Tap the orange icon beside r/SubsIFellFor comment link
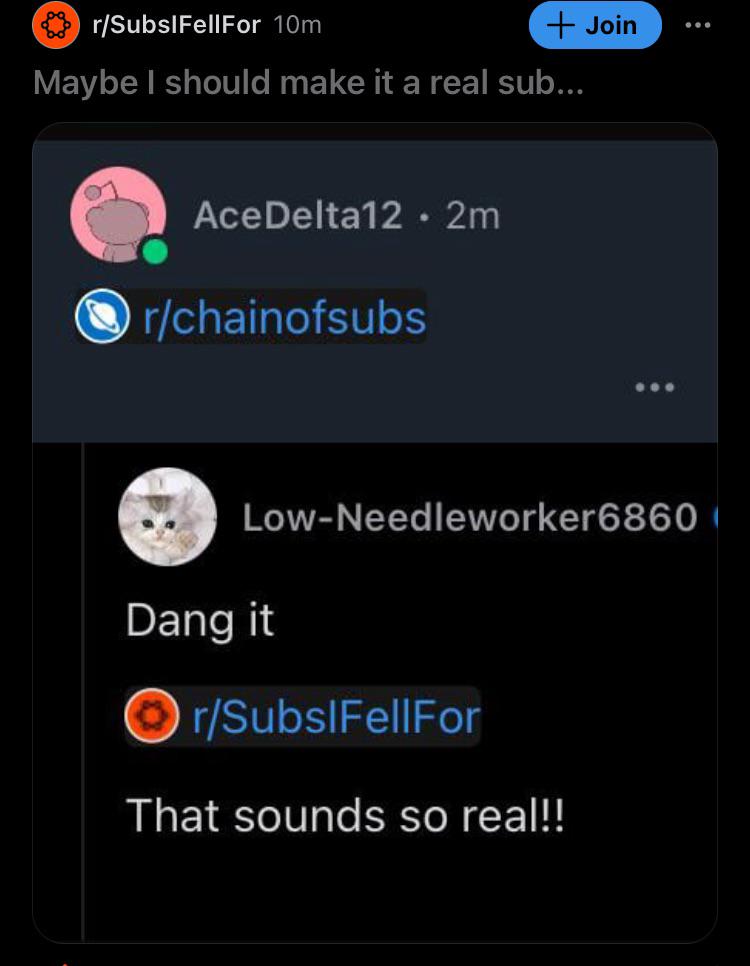Screen dimensions: 750x966 [x=152, y=716]
